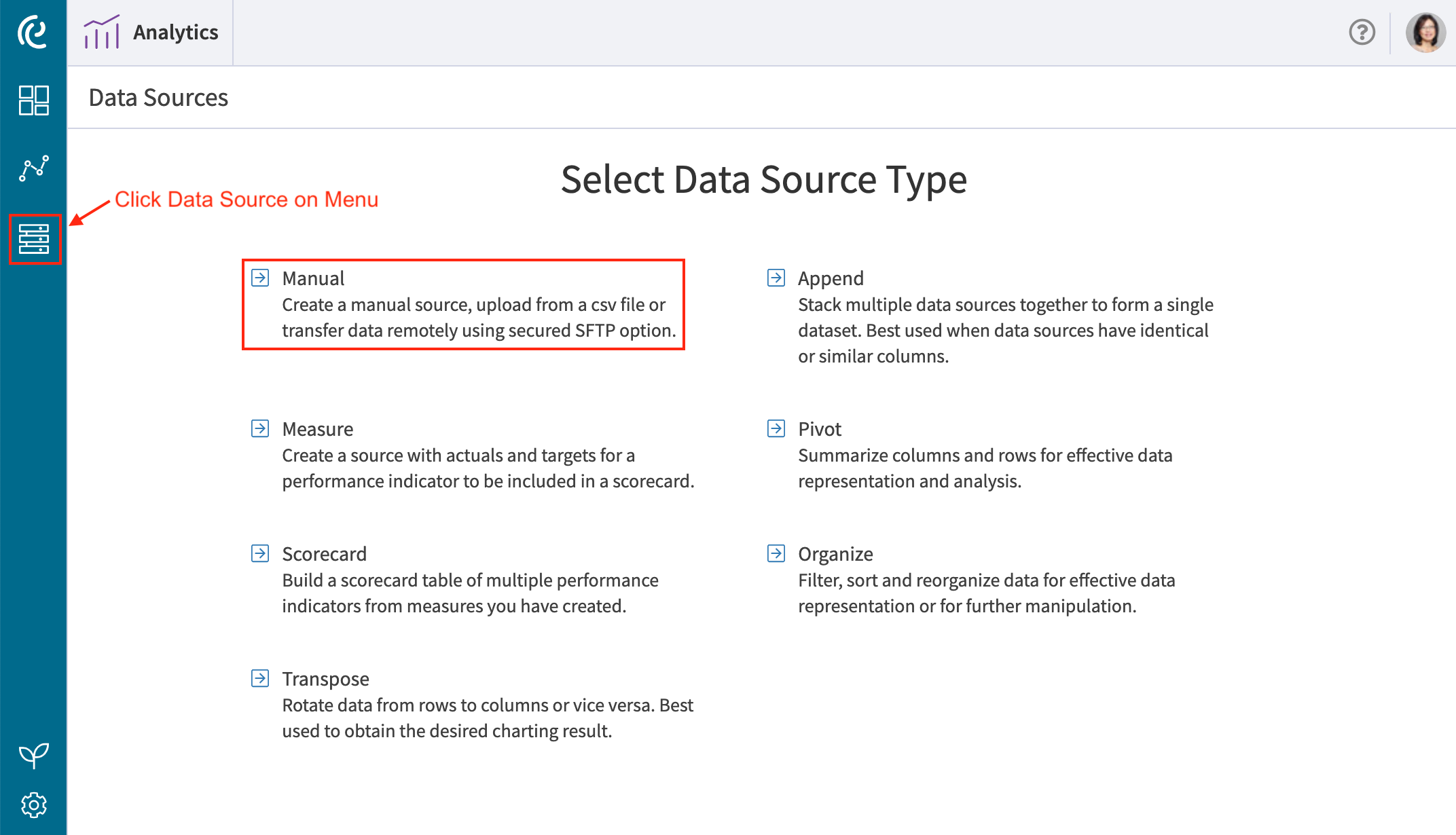Select the Manual data source type

click(313, 278)
